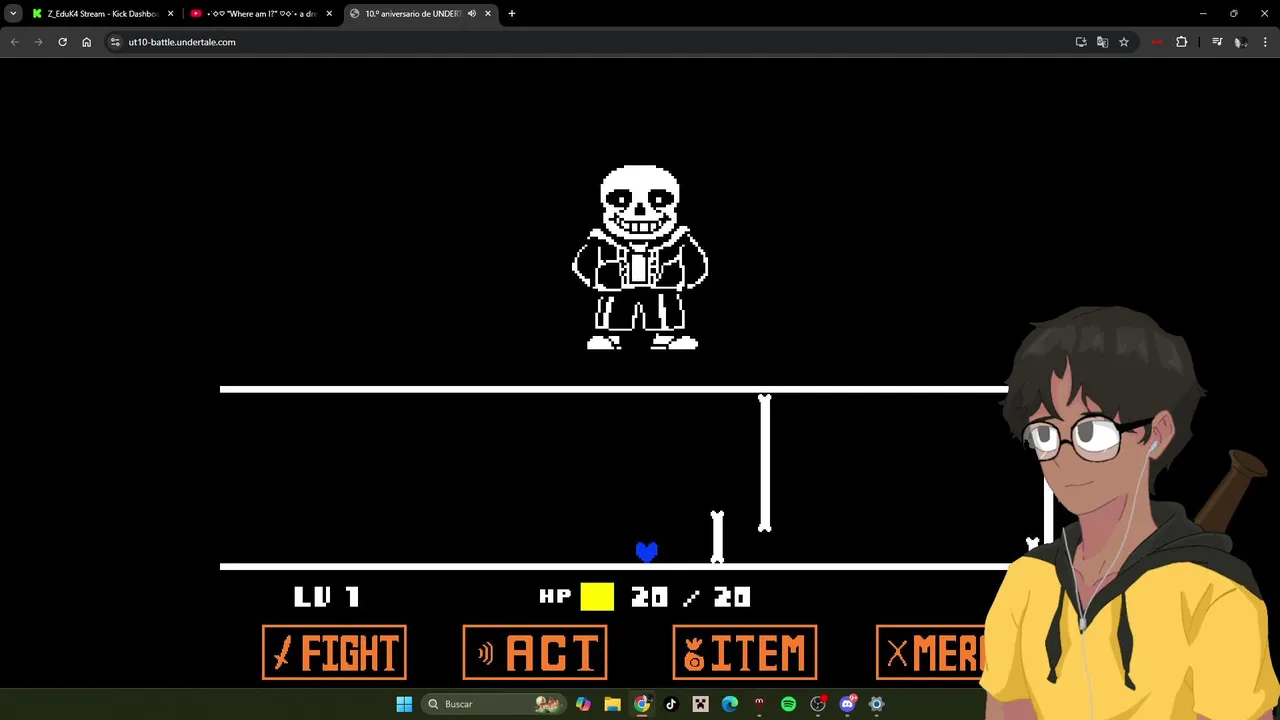Open Spotify from the taskbar
This screenshot has width=1280, height=720.
point(788,704)
